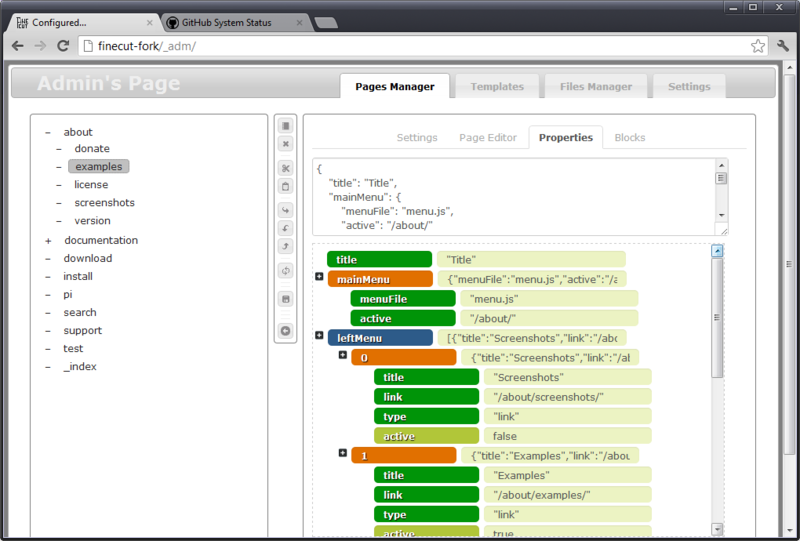Open the Files Manager tab
The height and width of the screenshot is (541, 800).
(596, 86)
